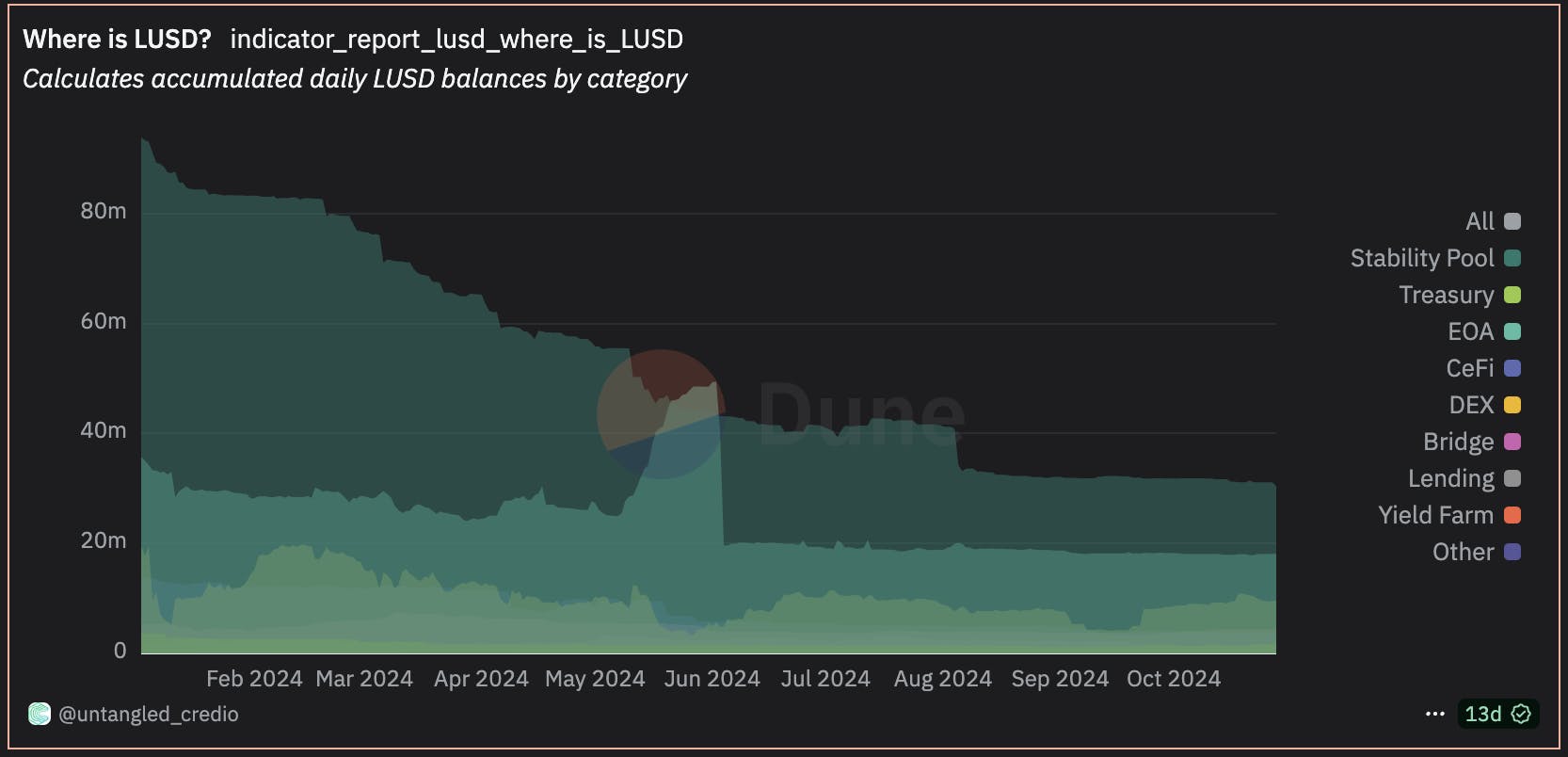Click the 0 y-axis label
Screen dimensions: 1568x757
(120, 651)
